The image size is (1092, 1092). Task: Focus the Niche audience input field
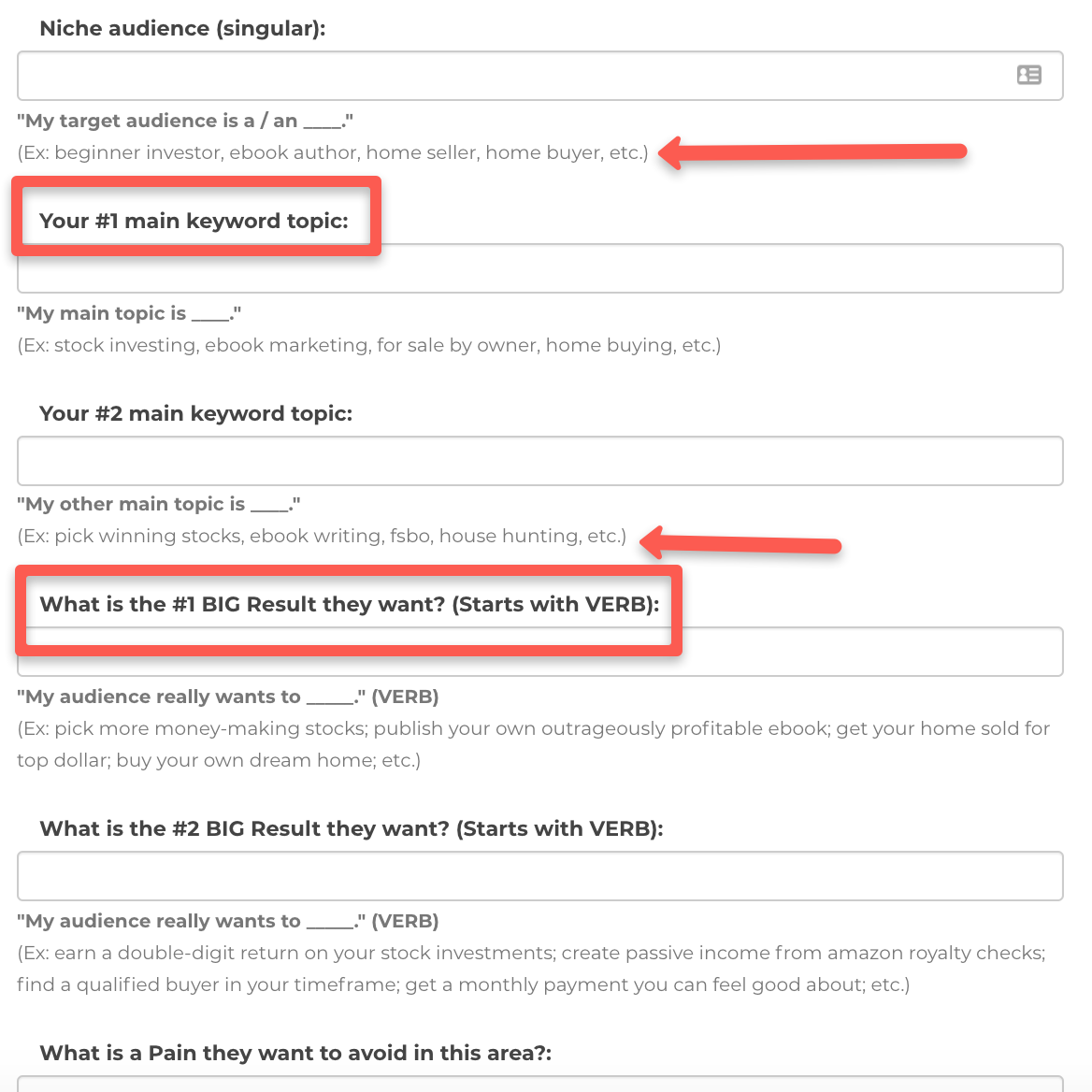click(x=539, y=75)
